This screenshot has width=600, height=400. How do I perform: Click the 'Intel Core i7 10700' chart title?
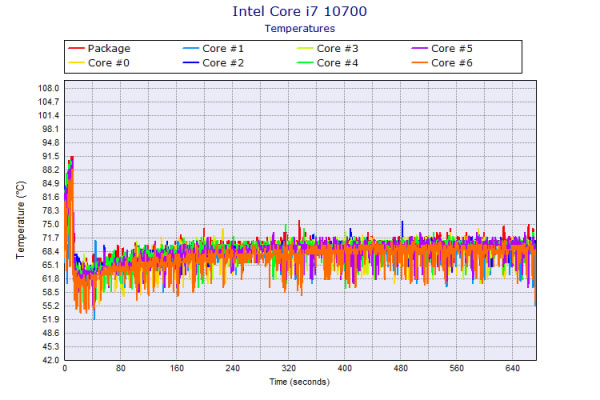point(300,11)
